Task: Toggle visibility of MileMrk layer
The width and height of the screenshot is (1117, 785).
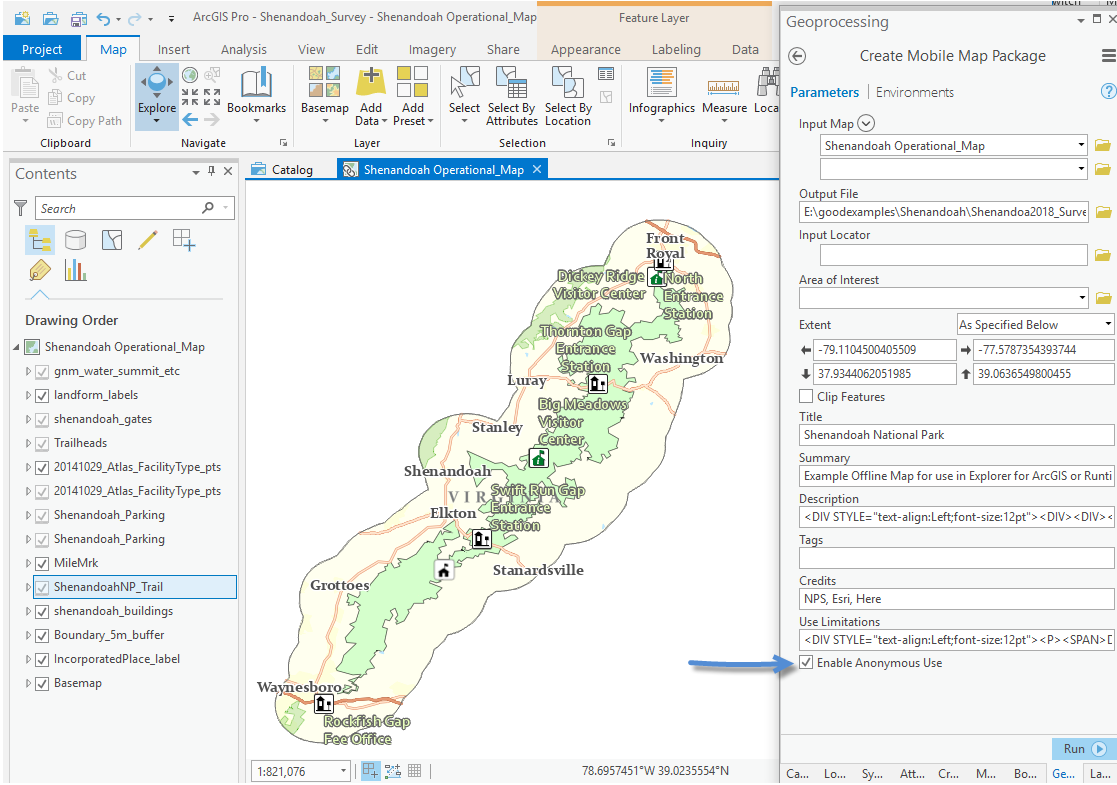Action: tap(42, 563)
